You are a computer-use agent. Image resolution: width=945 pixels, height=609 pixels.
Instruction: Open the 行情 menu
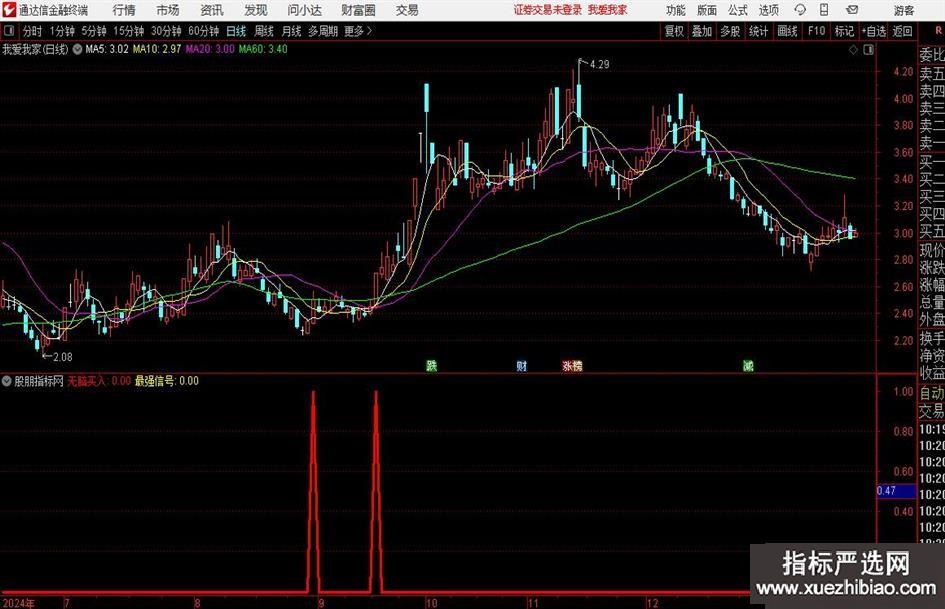(x=124, y=10)
